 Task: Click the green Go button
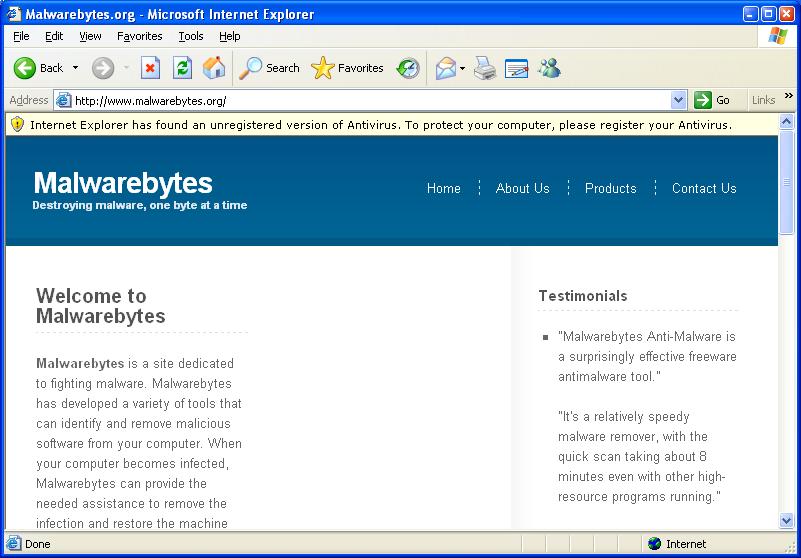(712, 100)
